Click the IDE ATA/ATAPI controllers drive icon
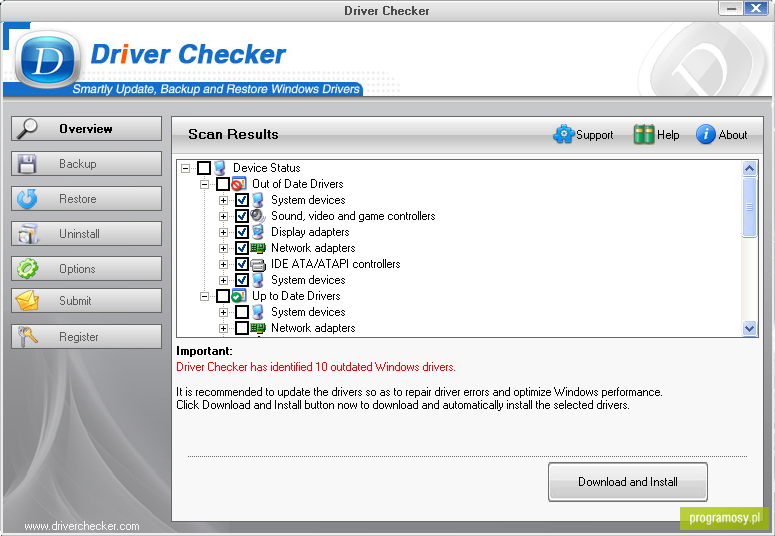The width and height of the screenshot is (775, 536). (258, 264)
